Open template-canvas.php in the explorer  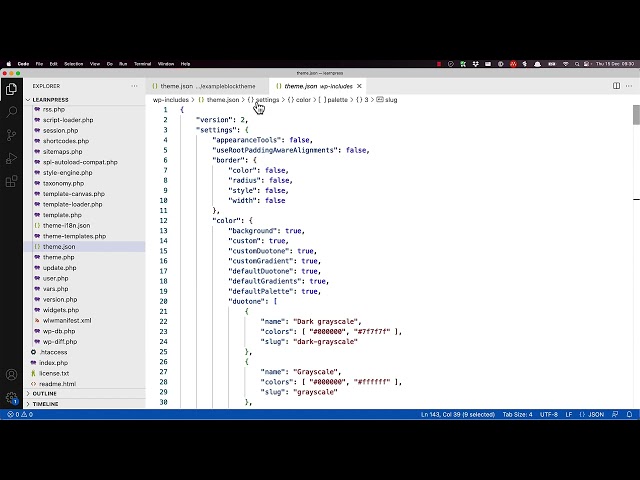pyautogui.click(x=74, y=194)
